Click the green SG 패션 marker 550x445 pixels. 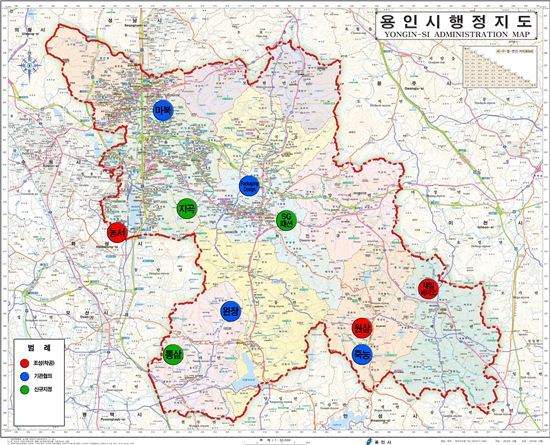287,221
